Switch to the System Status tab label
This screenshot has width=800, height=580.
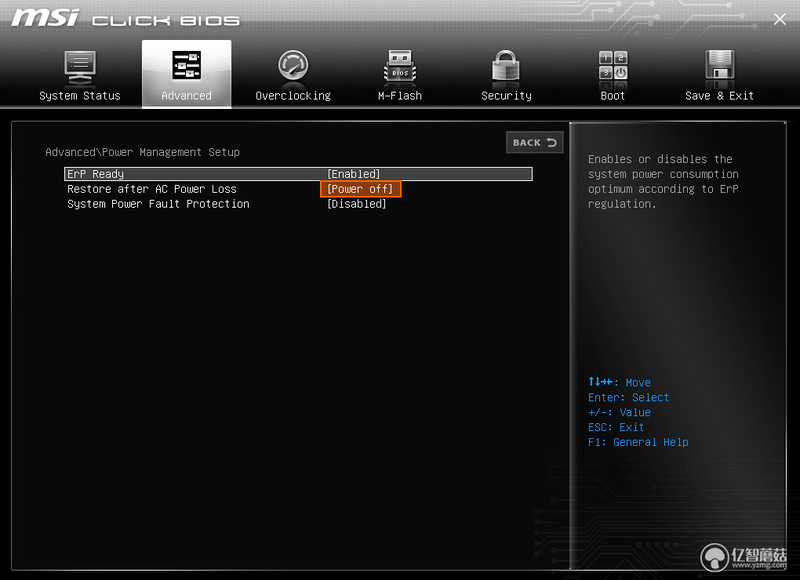coord(80,96)
